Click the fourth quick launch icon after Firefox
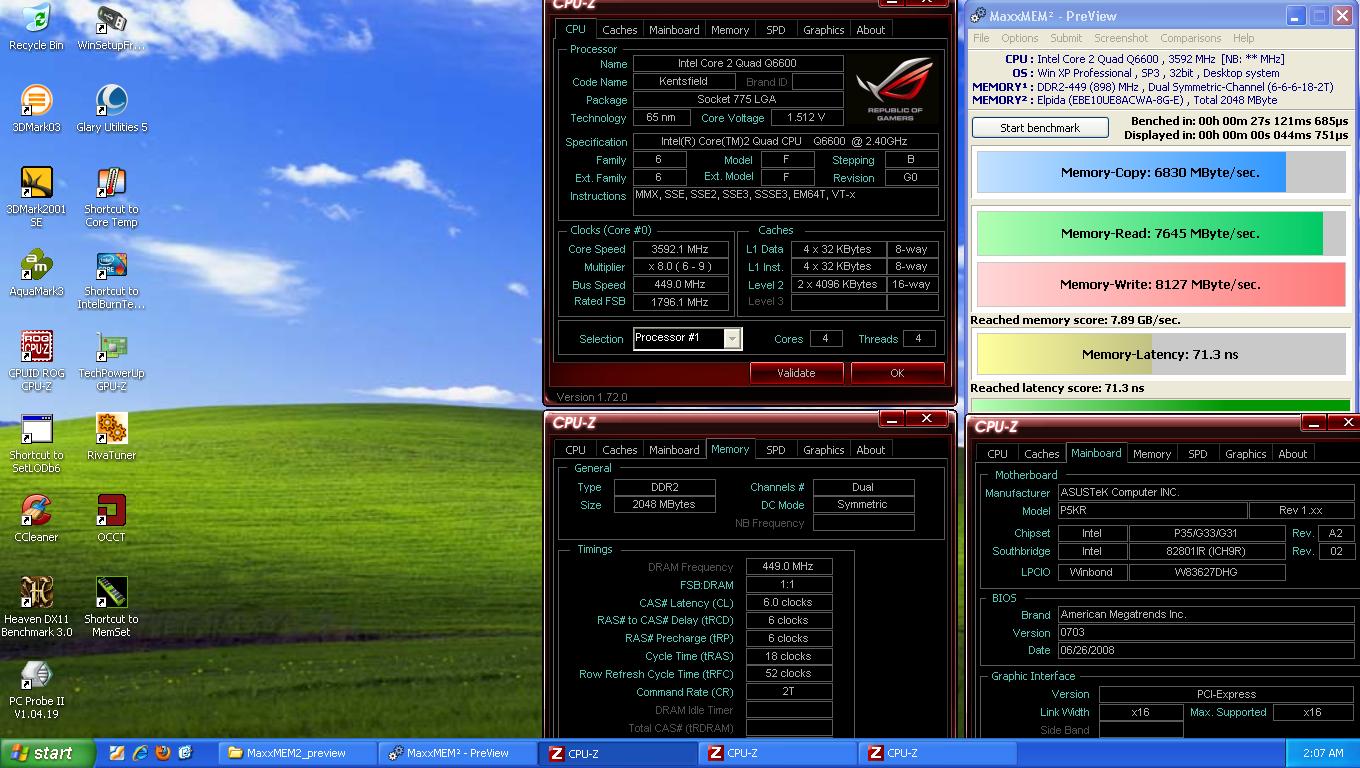The image size is (1360, 768). tap(186, 753)
